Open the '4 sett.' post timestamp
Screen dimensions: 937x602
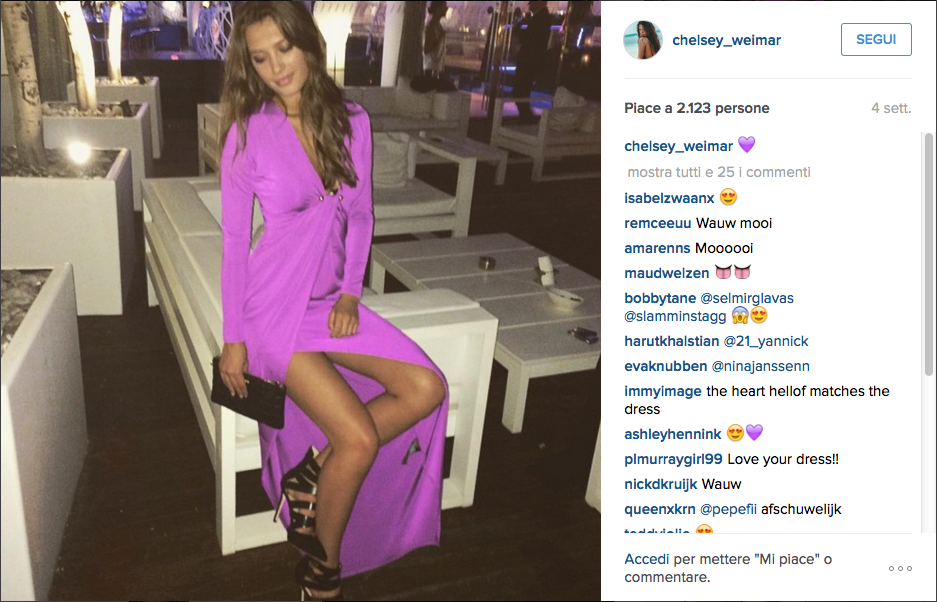coord(891,108)
